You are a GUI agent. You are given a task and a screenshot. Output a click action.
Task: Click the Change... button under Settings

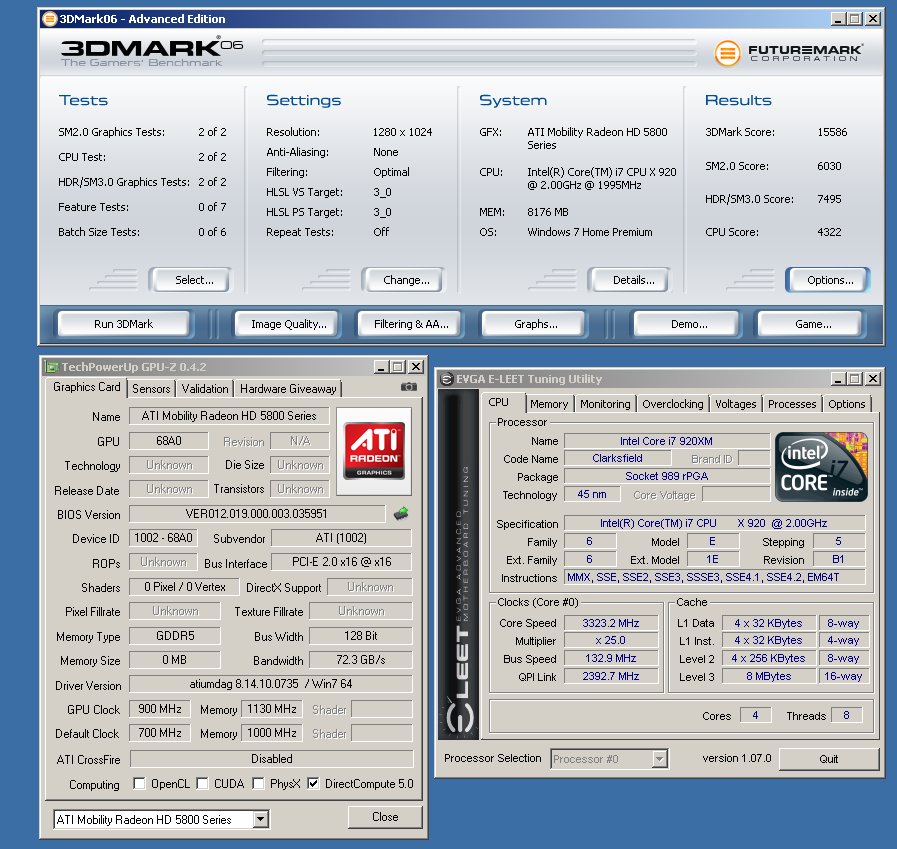[403, 280]
